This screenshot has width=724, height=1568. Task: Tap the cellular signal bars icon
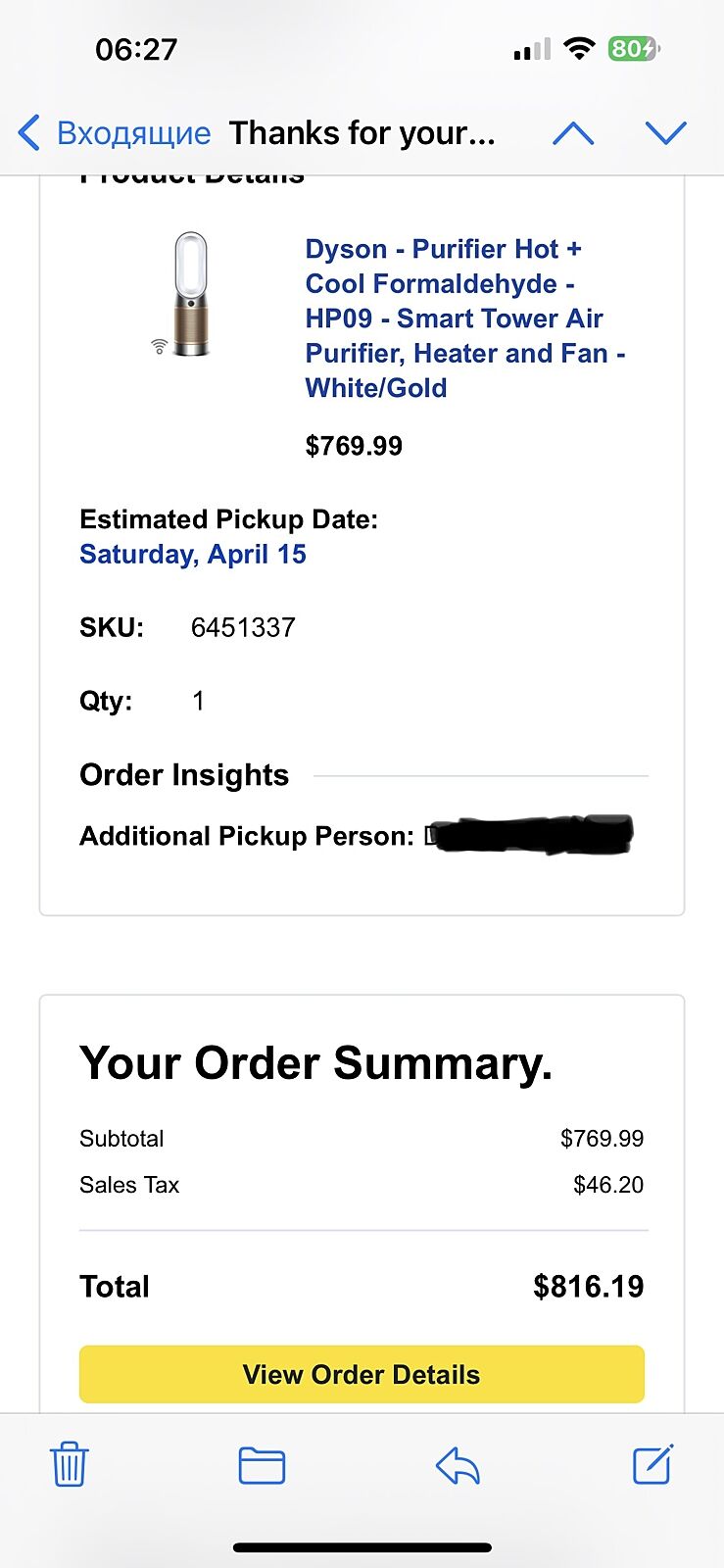point(531,49)
